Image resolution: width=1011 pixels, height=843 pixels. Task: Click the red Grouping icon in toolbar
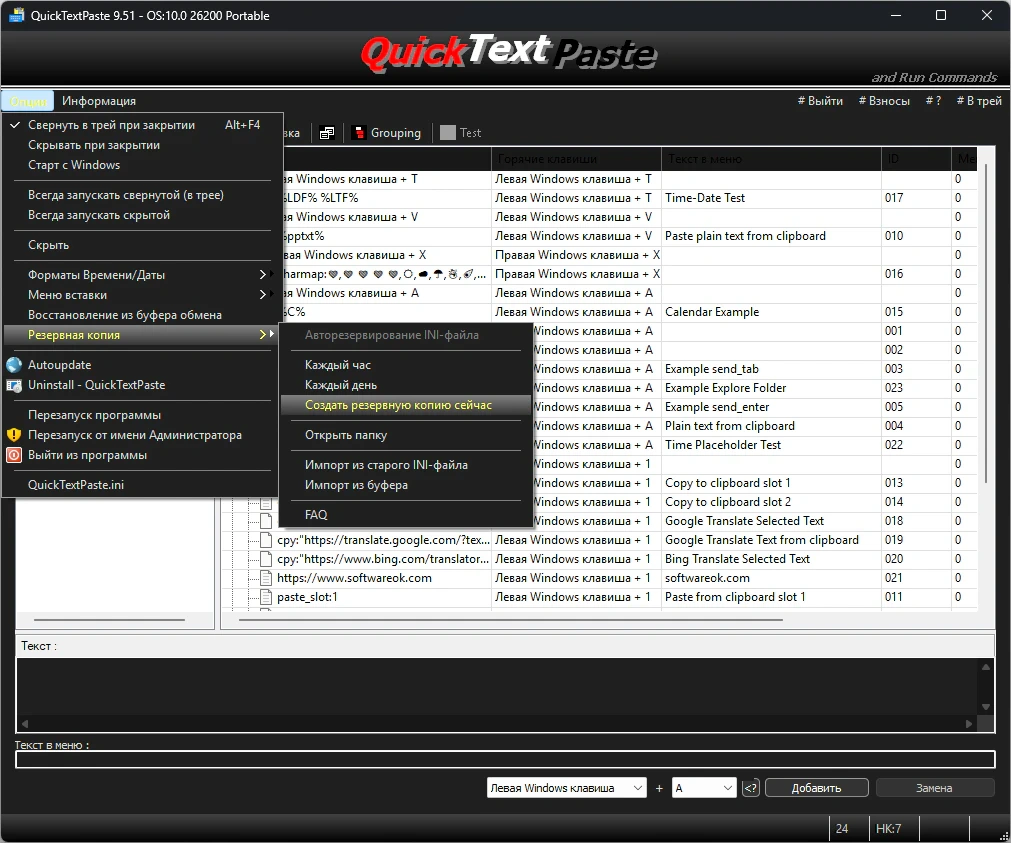click(358, 133)
